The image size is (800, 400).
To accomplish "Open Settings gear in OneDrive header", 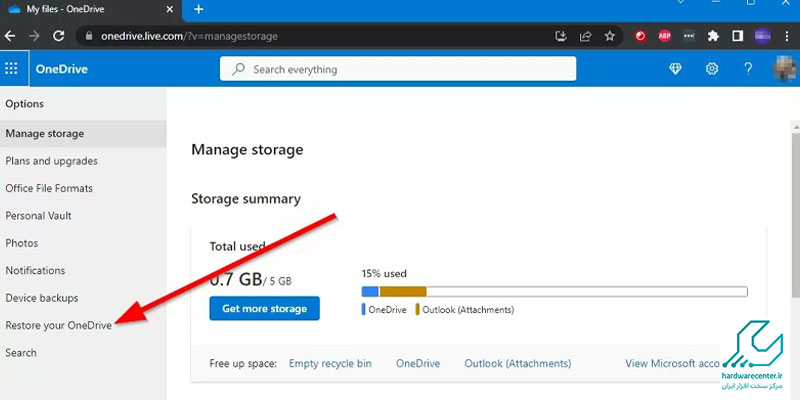I will click(712, 69).
